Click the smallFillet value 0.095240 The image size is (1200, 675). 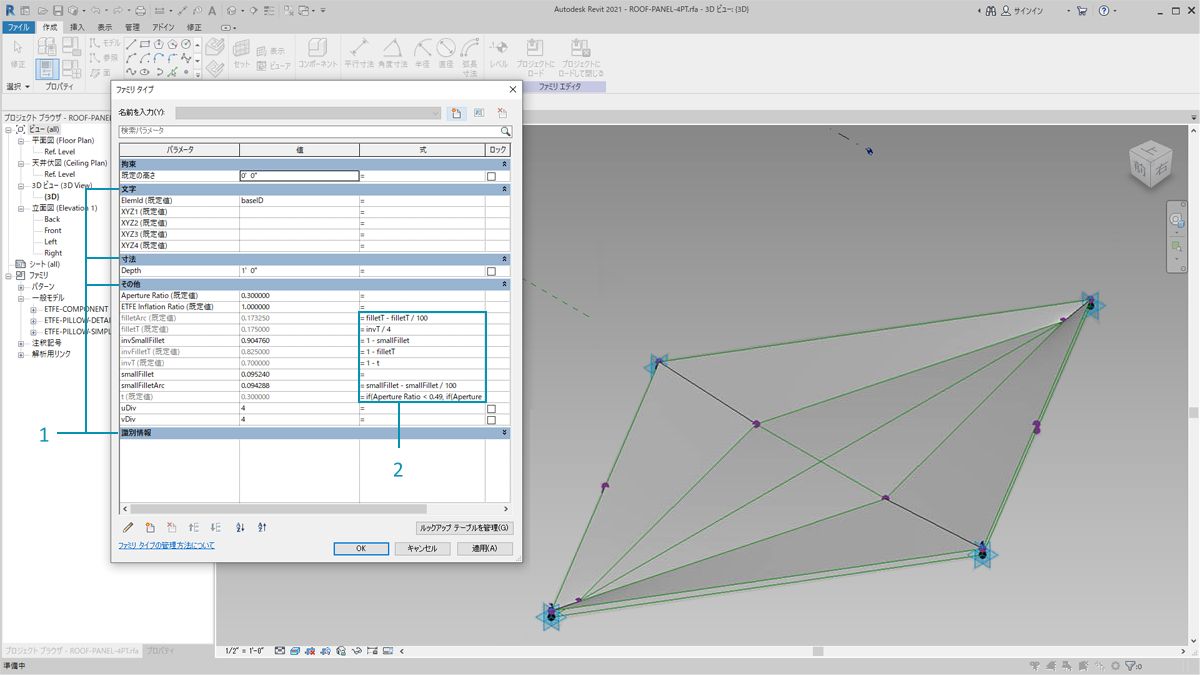(x=299, y=374)
